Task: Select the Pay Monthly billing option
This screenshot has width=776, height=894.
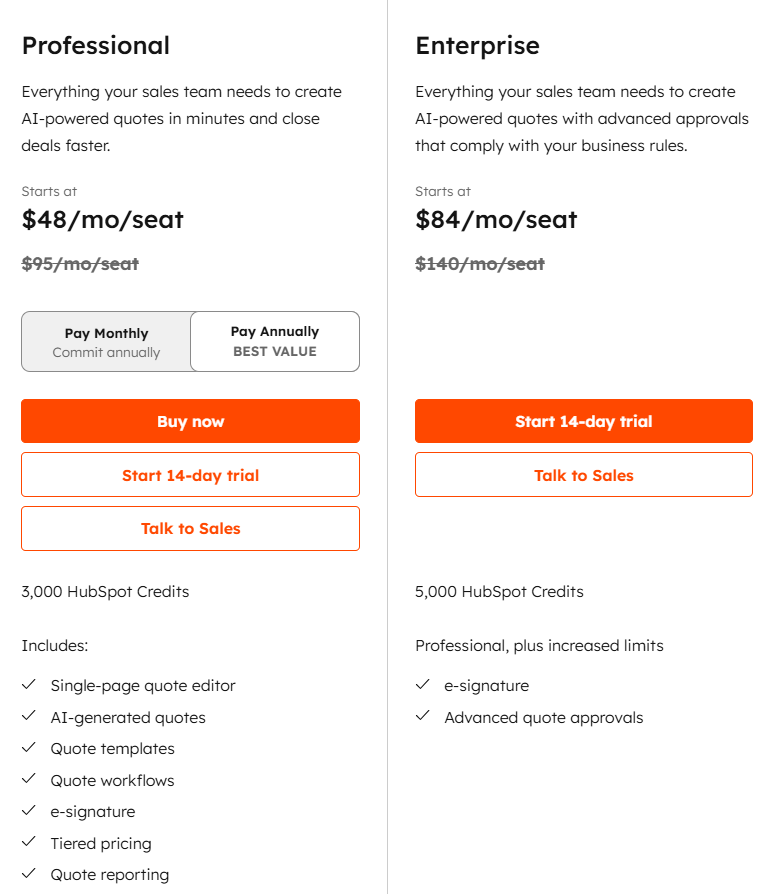Action: 106,342
